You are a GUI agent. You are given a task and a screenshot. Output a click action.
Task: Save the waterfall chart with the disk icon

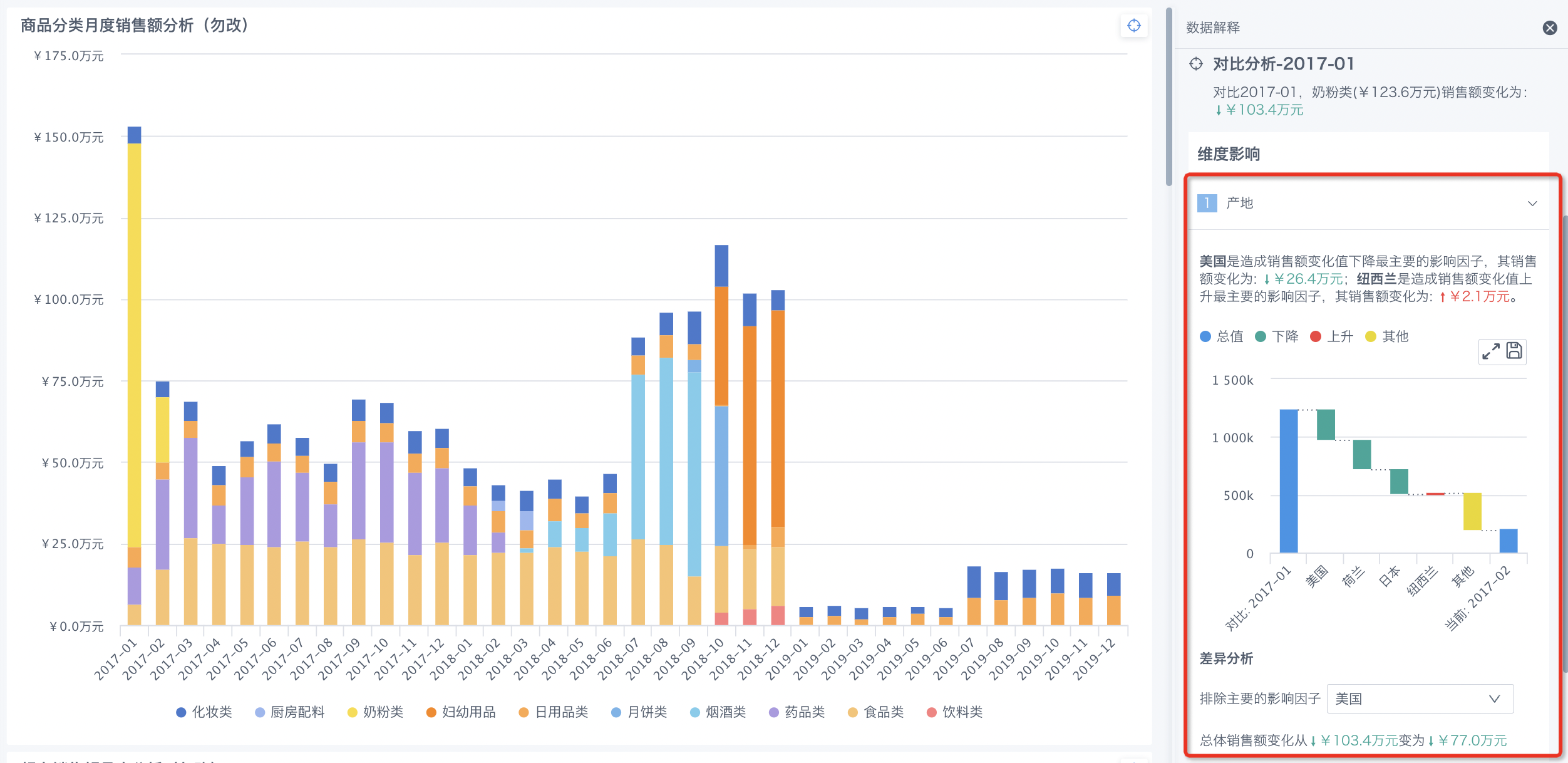[x=1514, y=350]
